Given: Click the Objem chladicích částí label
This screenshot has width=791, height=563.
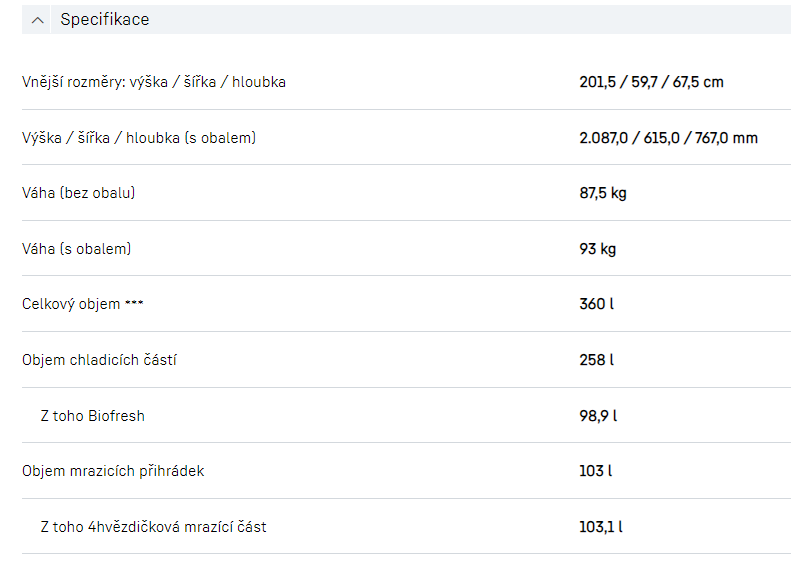Looking at the screenshot, I should coord(99,360).
